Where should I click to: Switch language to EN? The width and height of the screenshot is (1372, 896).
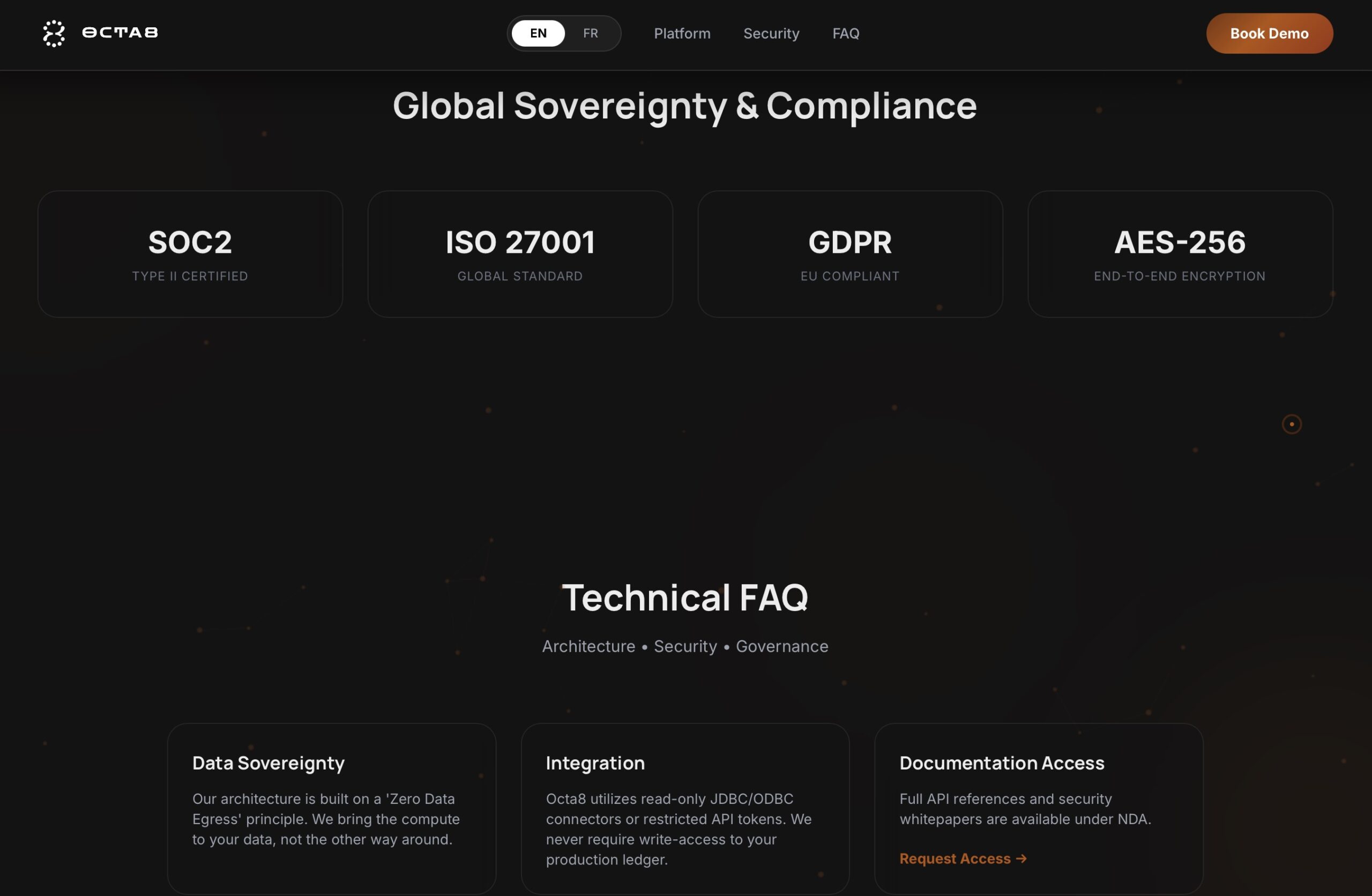538,33
